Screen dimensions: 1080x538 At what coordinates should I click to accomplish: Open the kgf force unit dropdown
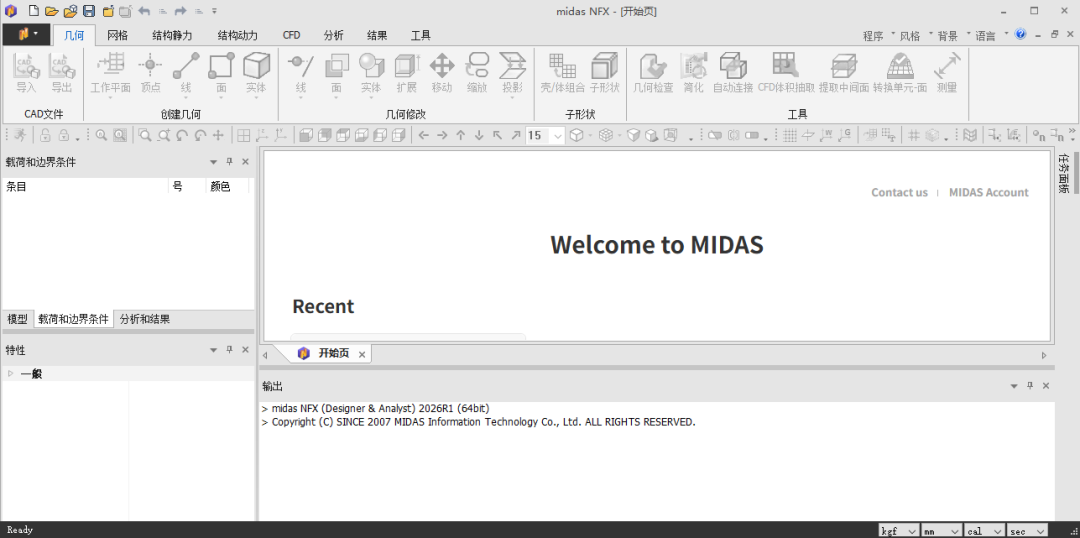(899, 531)
